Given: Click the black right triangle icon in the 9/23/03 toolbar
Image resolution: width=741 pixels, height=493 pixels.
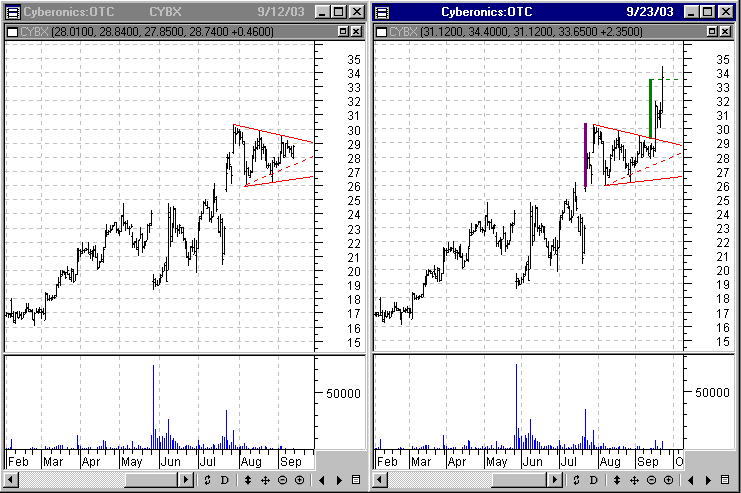Looking at the screenshot, I should [708, 480].
